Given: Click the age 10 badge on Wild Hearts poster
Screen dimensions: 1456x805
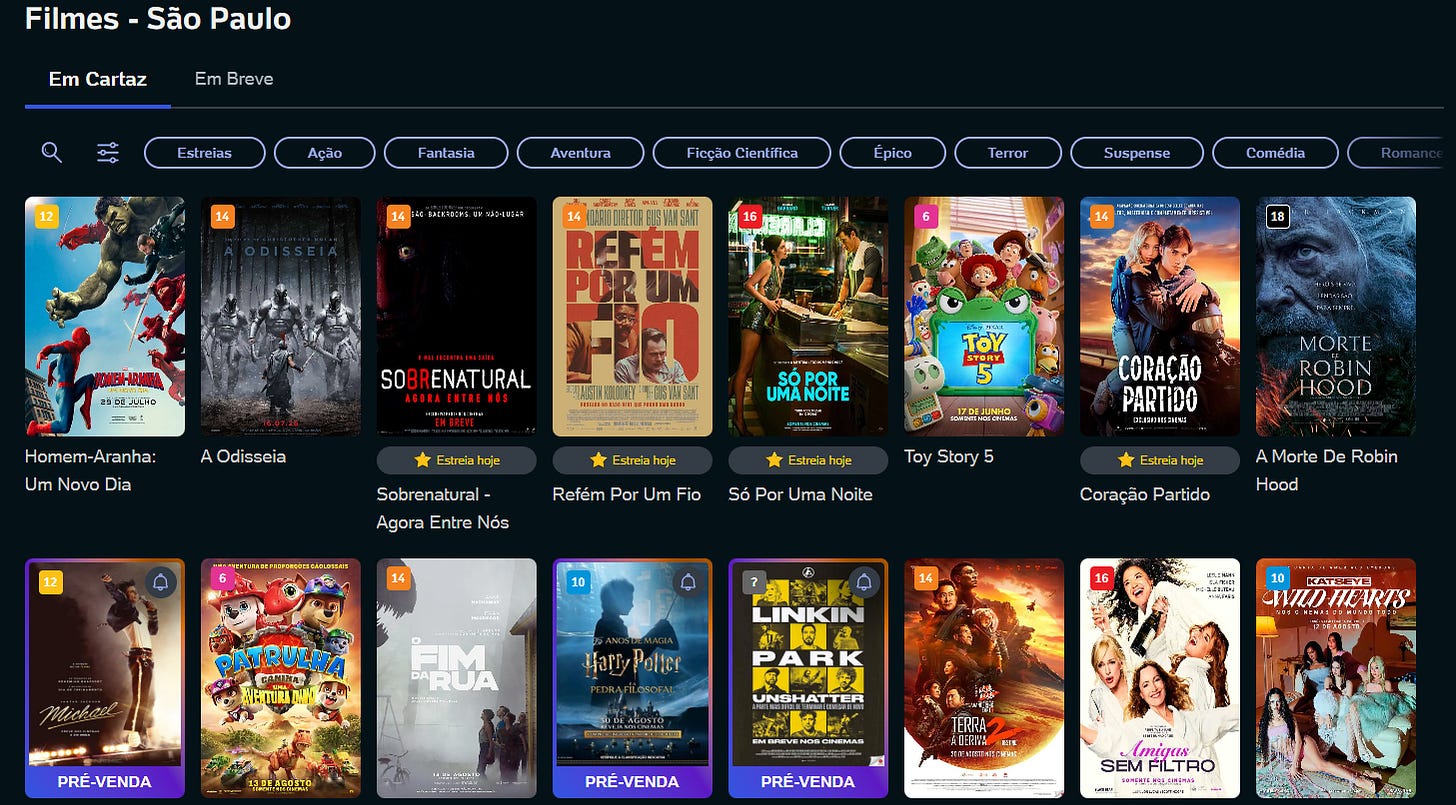Looking at the screenshot, I should 1277,579.
